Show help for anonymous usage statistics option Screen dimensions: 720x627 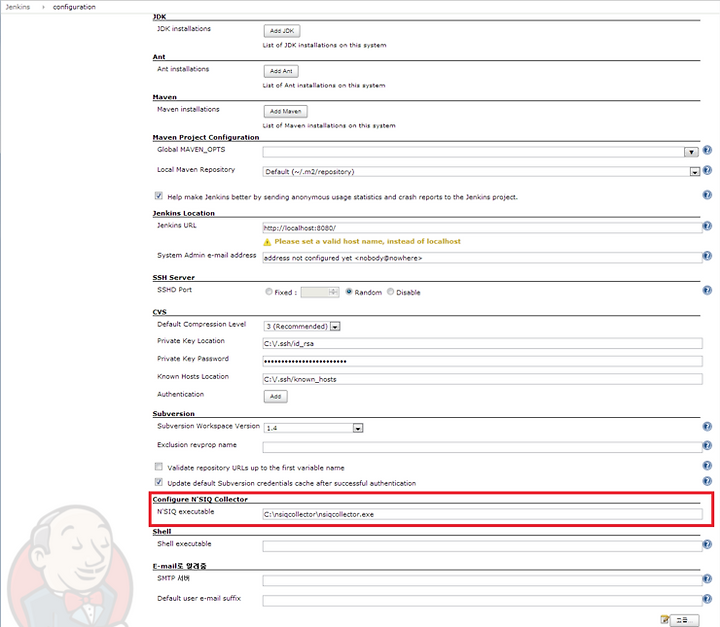[707, 195]
